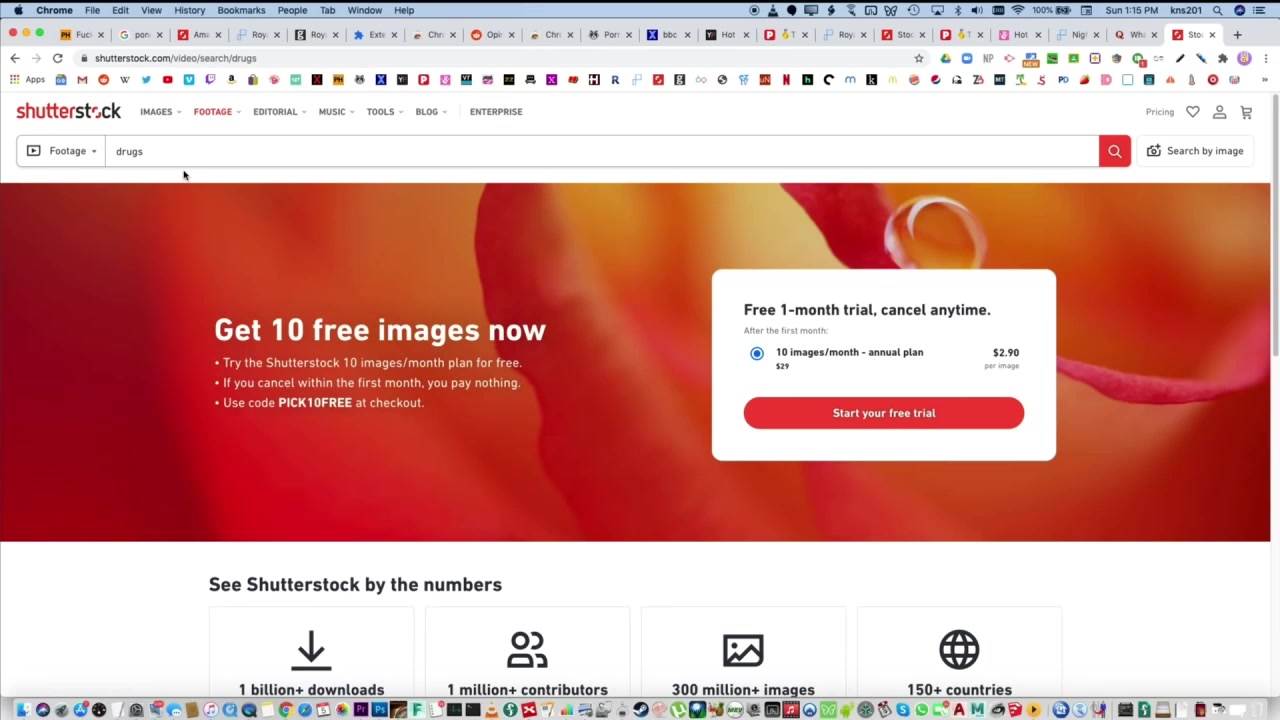Click the Google Drive extension icon
This screenshot has width=1280, height=720.
[945, 58]
